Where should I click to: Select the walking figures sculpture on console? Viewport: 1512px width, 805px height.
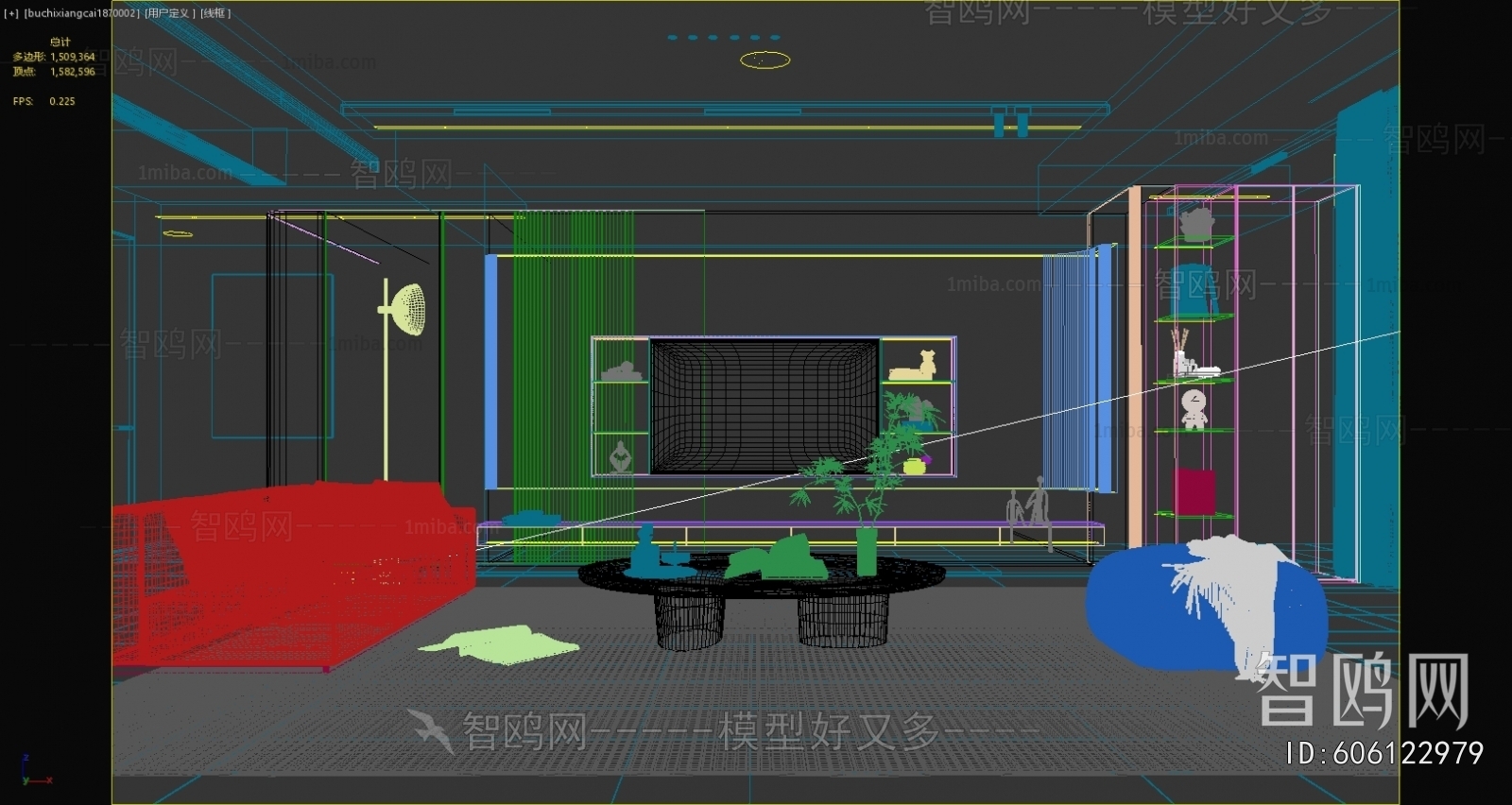tap(1028, 506)
